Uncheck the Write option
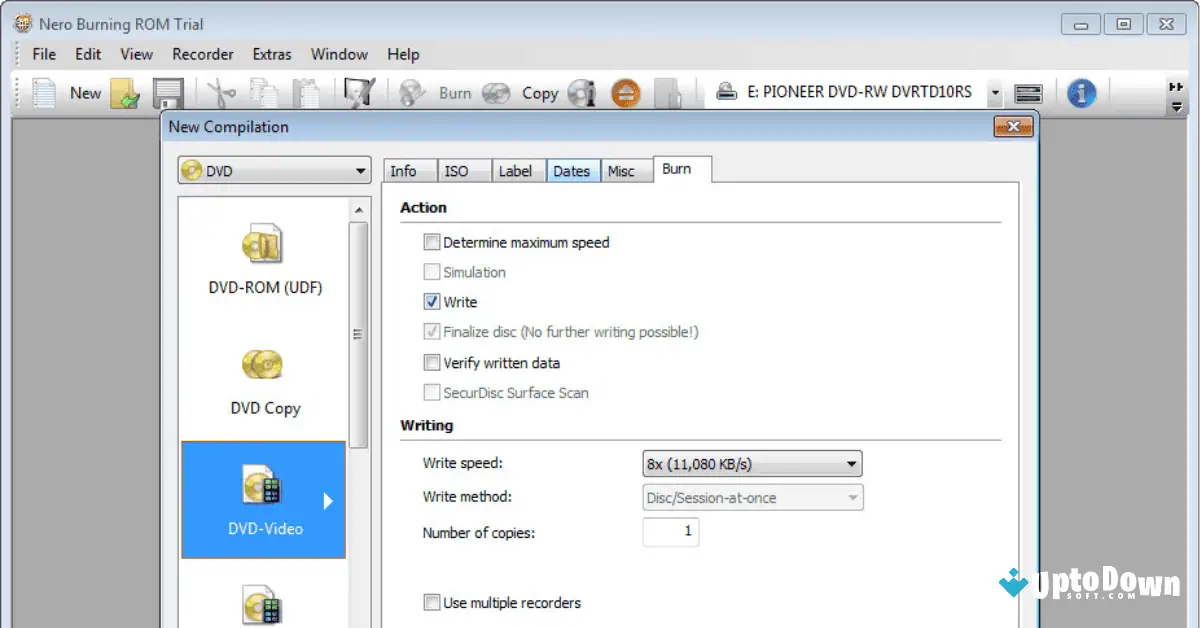The height and width of the screenshot is (628, 1200). click(432, 301)
